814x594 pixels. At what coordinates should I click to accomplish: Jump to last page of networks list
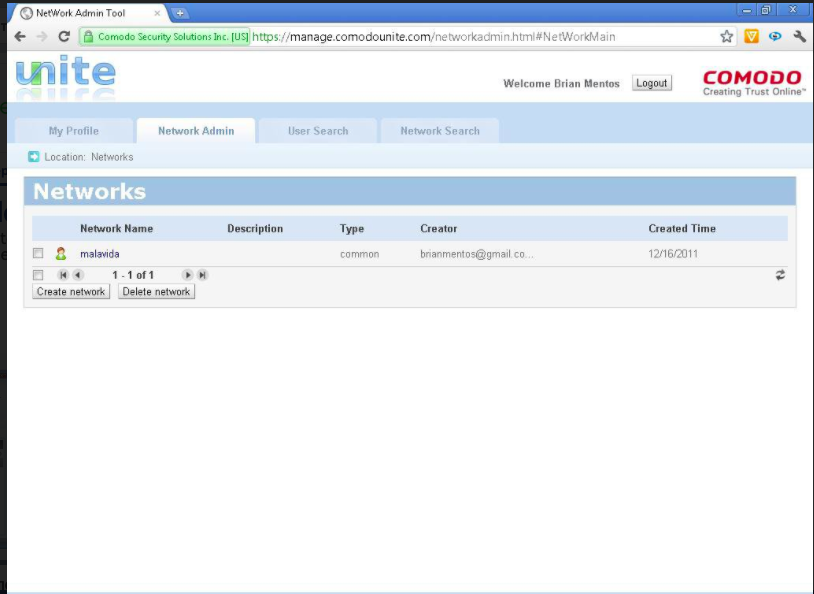point(202,275)
